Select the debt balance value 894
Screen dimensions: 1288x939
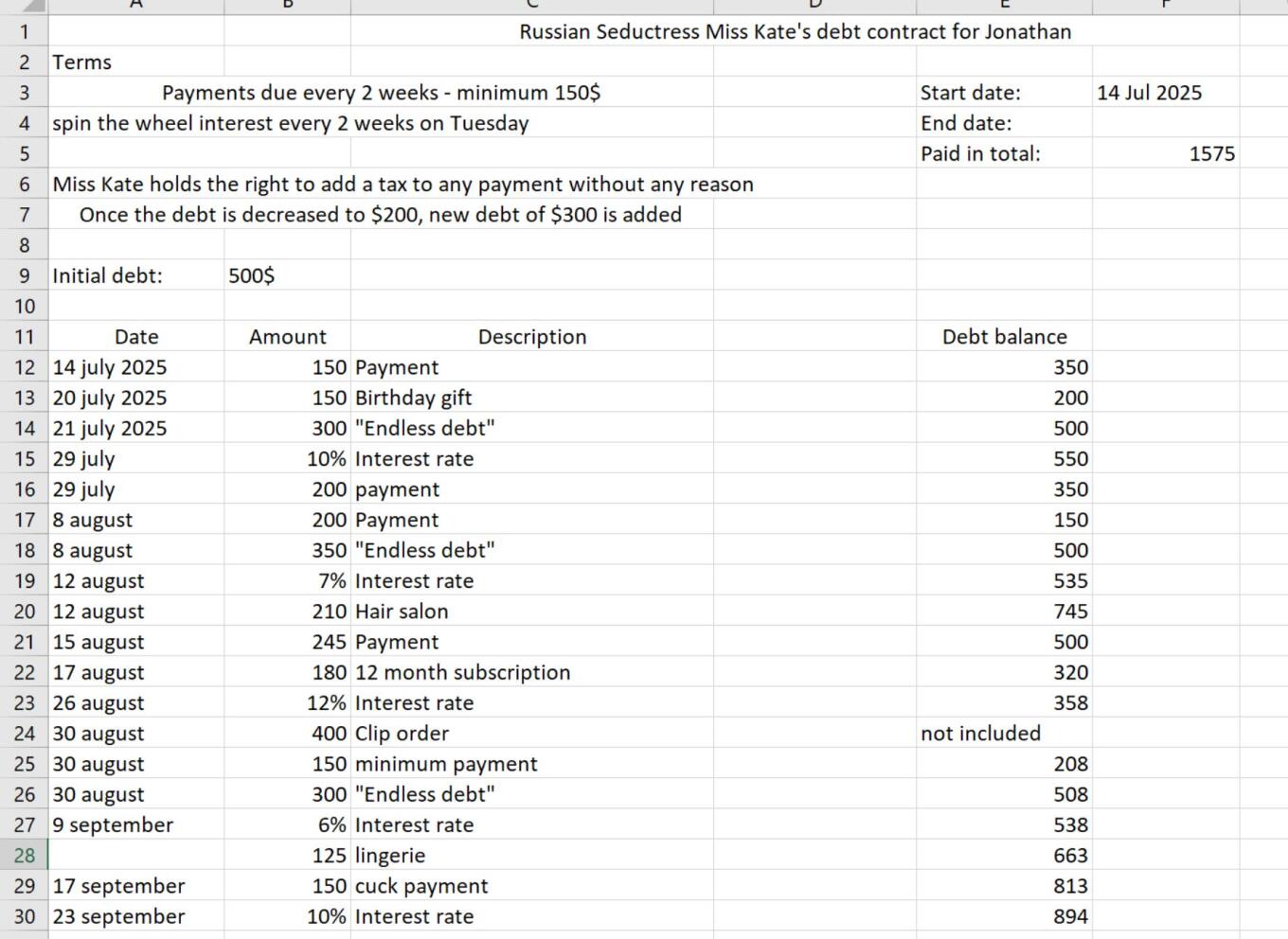coord(1070,916)
